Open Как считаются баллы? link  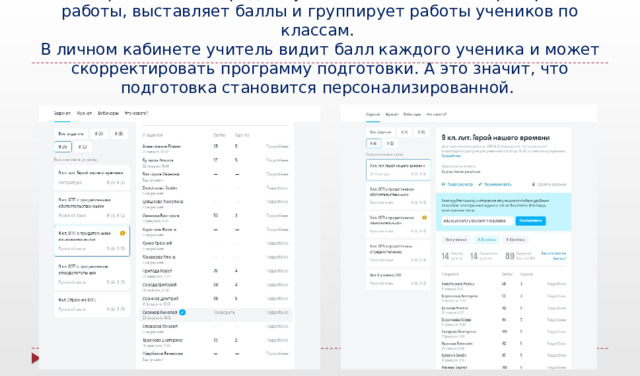coord(553,256)
